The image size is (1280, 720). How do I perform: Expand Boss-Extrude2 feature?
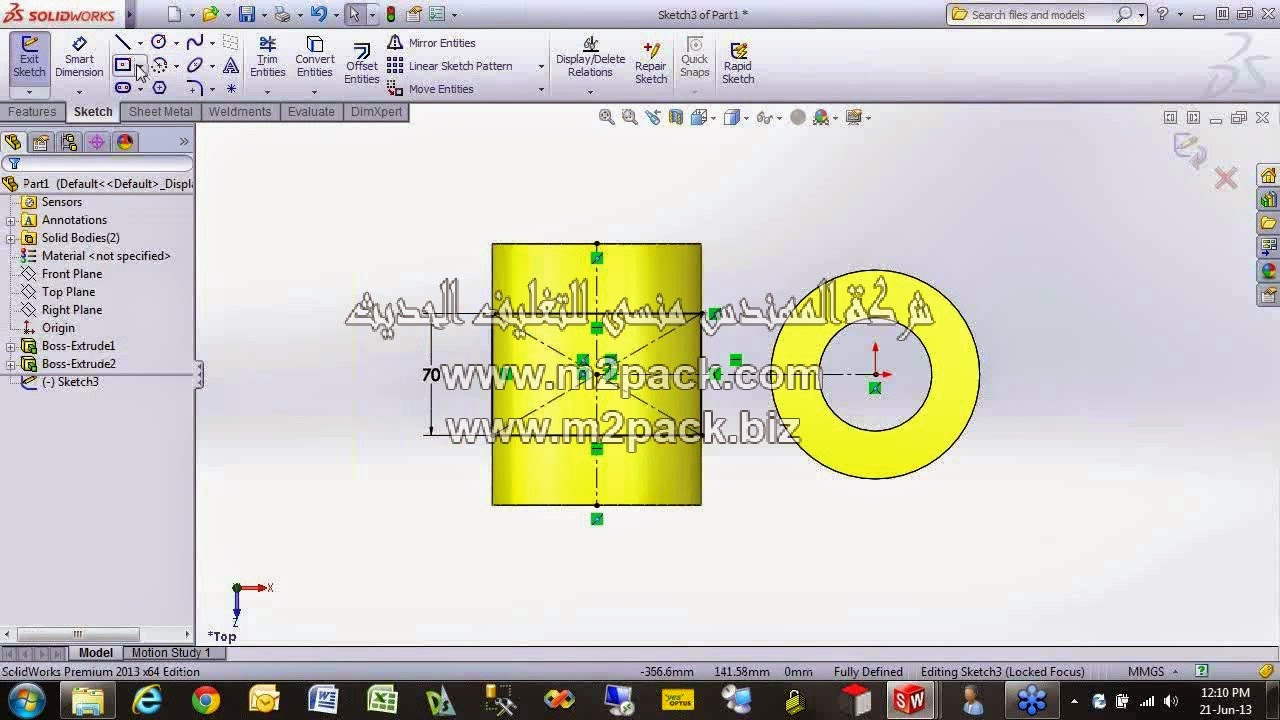click(11, 364)
